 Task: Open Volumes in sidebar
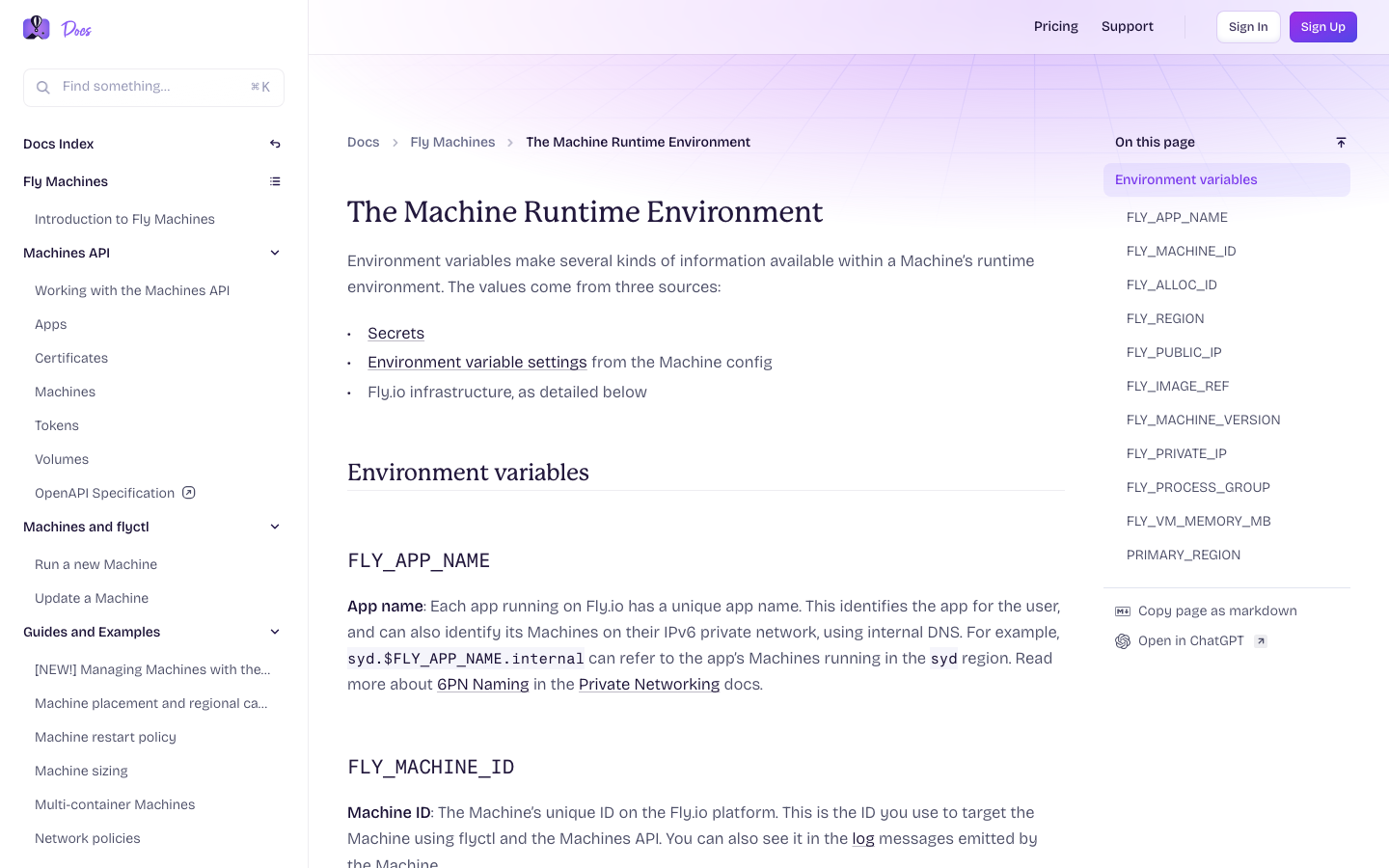click(x=62, y=459)
